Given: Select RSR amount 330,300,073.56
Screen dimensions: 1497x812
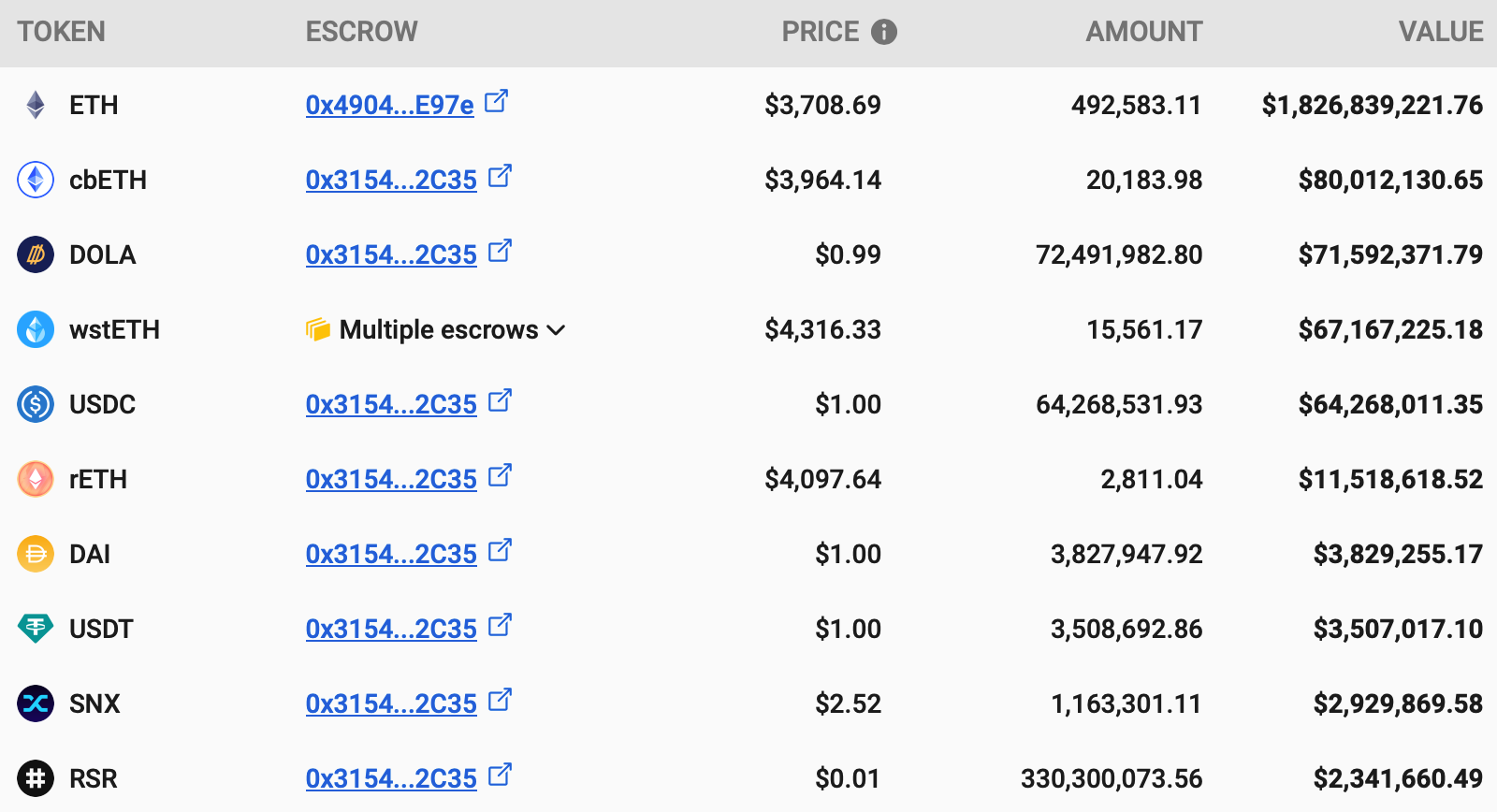Looking at the screenshot, I should (1112, 778).
